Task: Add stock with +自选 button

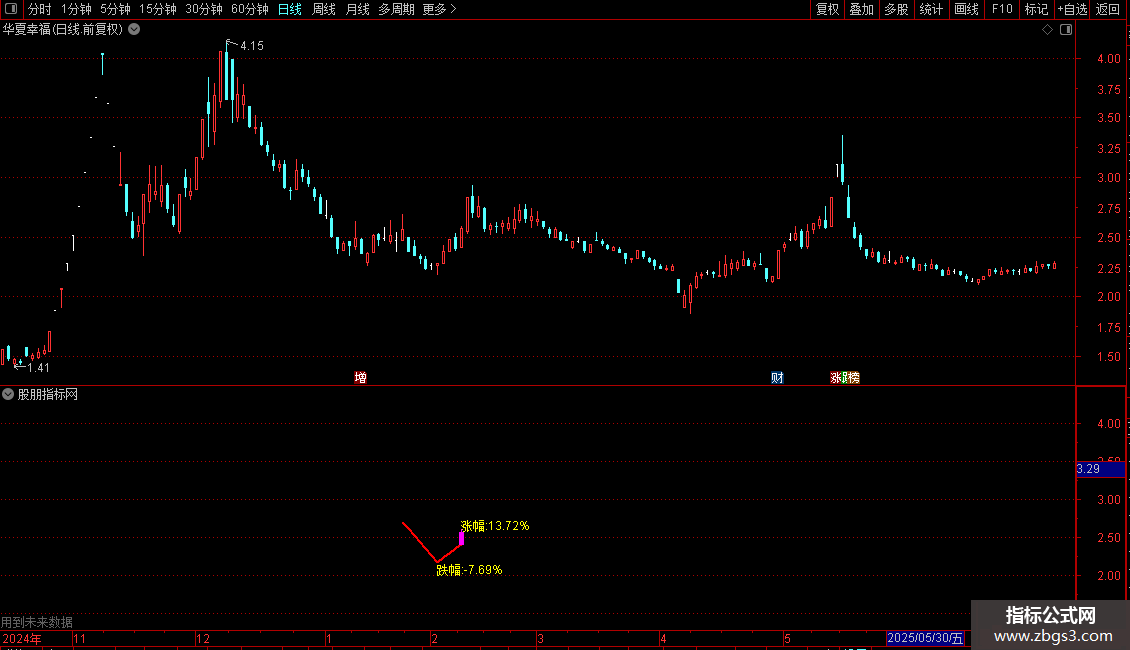Action: [1072, 9]
